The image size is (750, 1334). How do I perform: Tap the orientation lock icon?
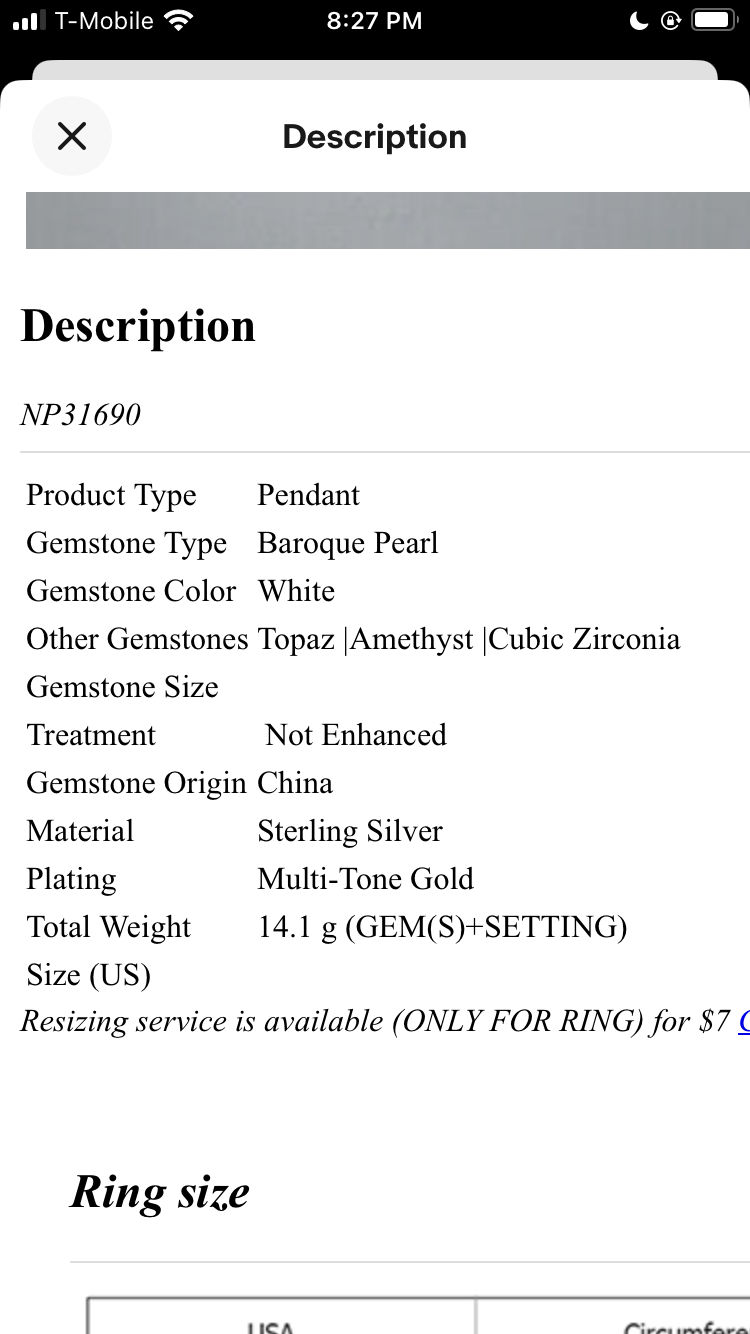click(670, 21)
